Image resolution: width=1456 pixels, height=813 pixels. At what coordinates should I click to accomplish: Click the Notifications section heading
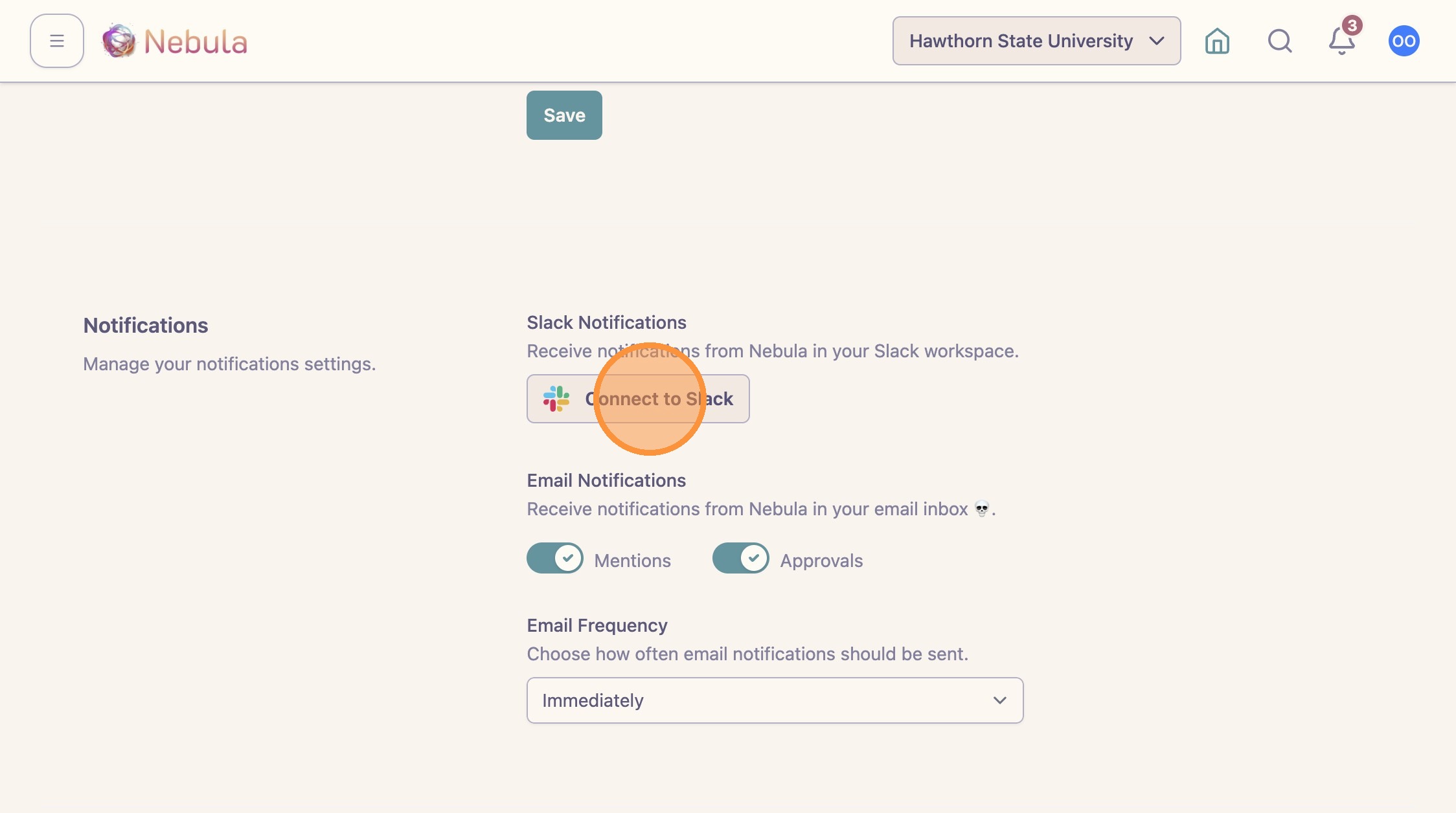tap(146, 326)
